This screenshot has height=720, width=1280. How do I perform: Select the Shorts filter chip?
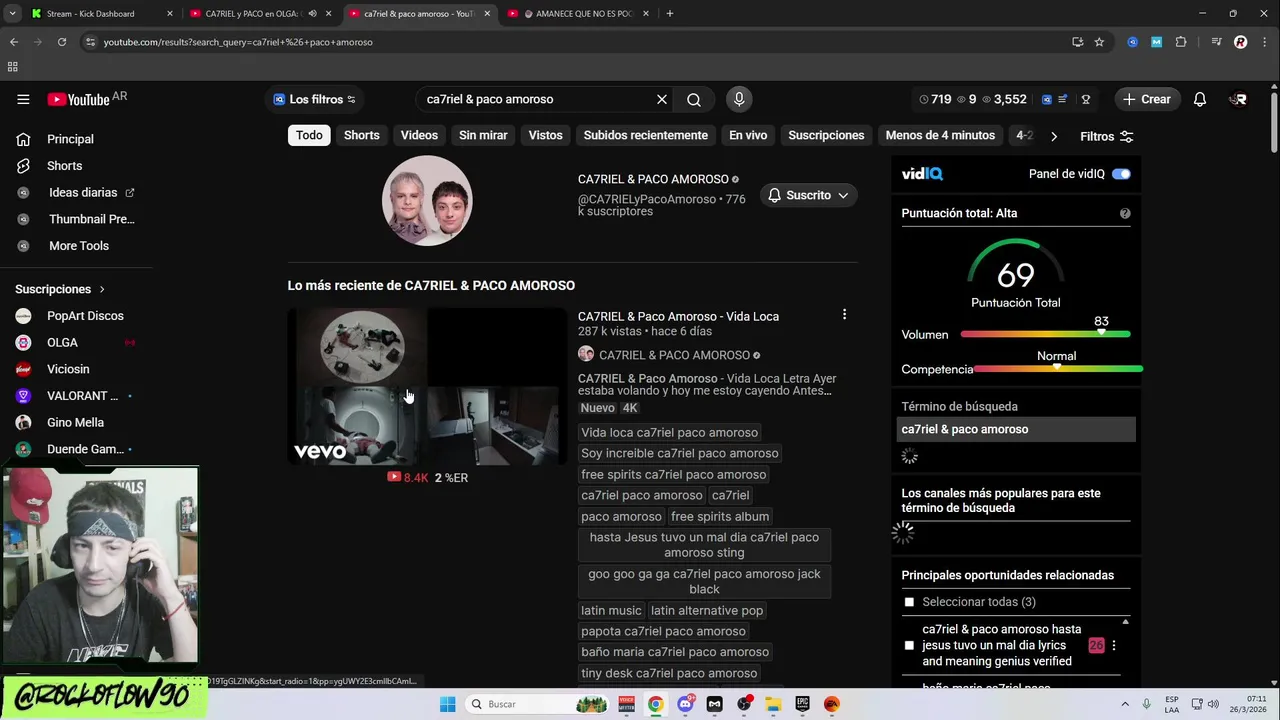click(362, 135)
